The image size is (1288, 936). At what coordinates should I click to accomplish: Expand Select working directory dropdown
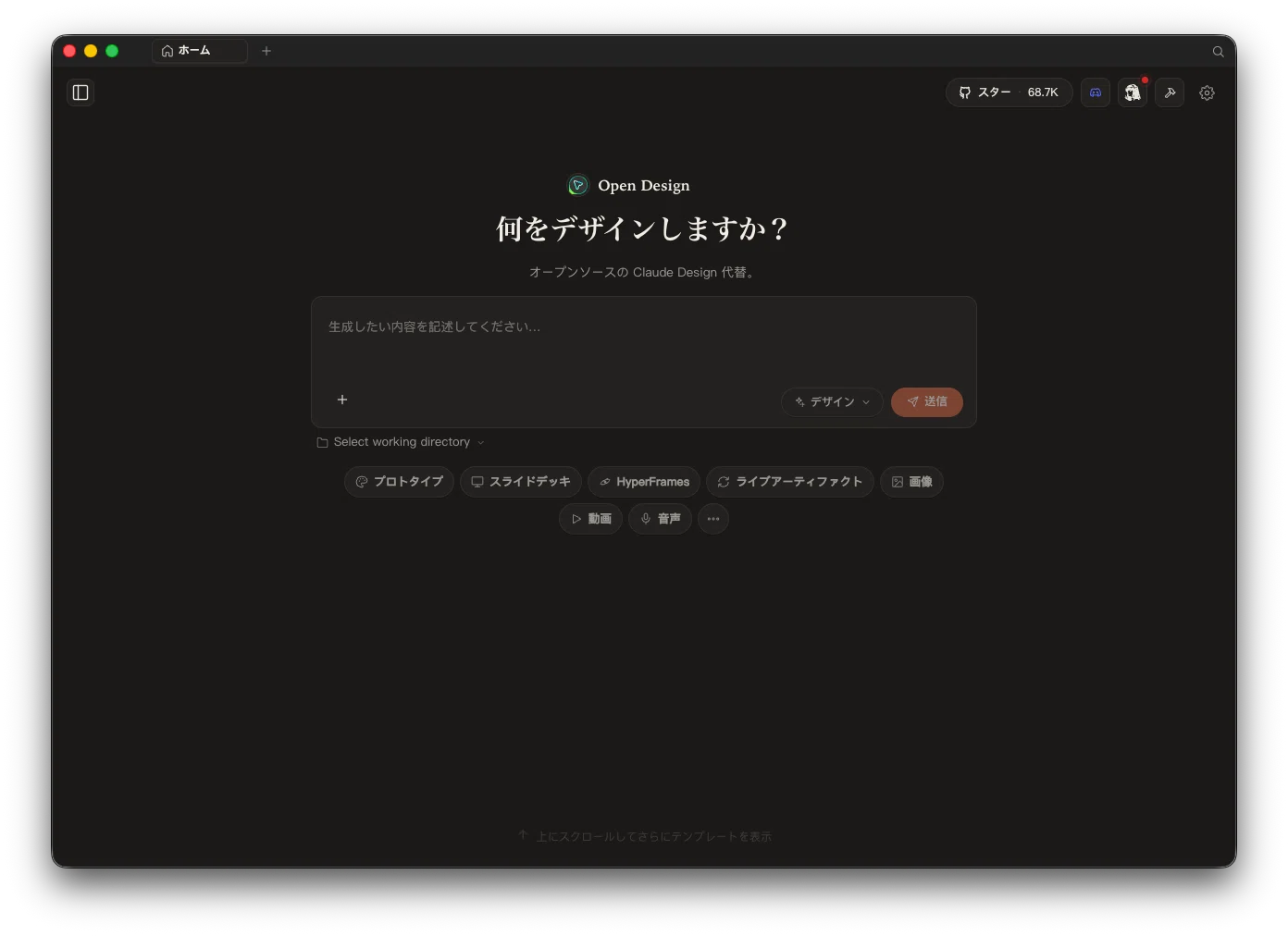[x=401, y=442]
